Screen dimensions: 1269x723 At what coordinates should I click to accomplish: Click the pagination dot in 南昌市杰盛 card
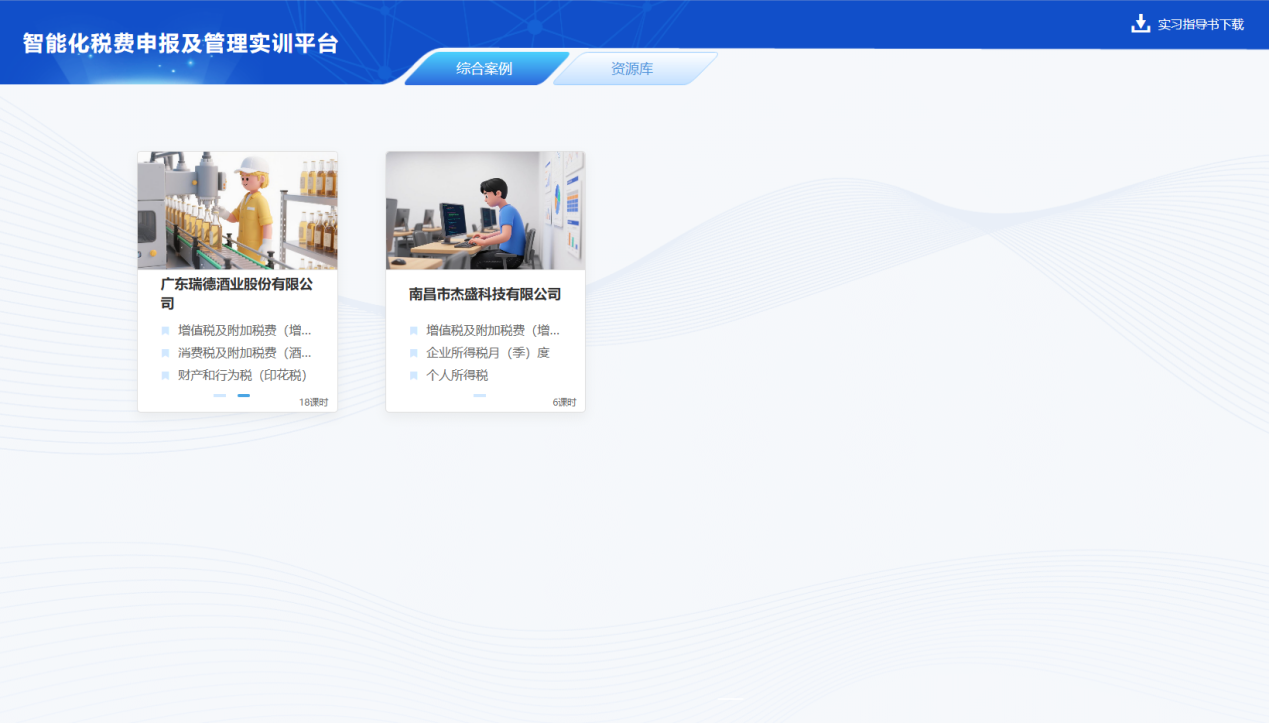480,396
